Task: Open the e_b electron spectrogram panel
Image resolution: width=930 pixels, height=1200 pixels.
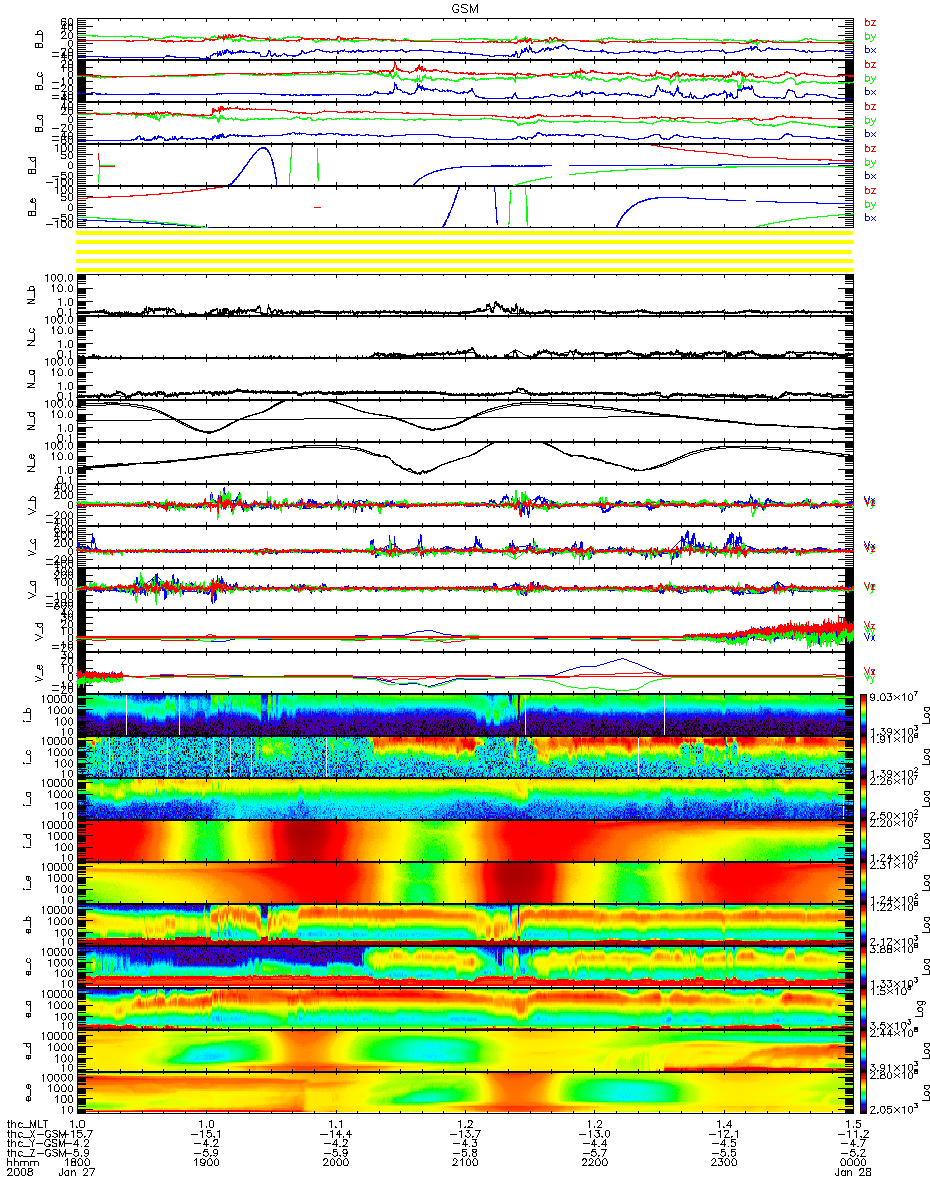Action: [x=465, y=925]
